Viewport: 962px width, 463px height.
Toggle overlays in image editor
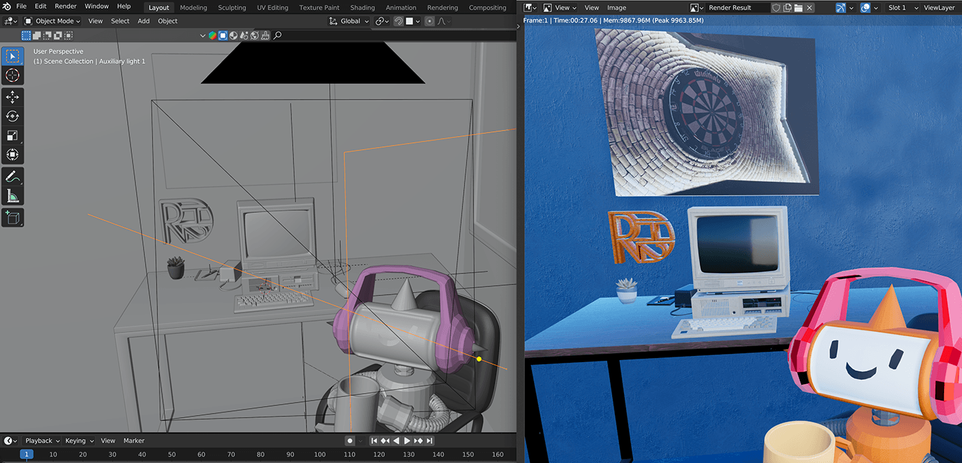(865, 8)
